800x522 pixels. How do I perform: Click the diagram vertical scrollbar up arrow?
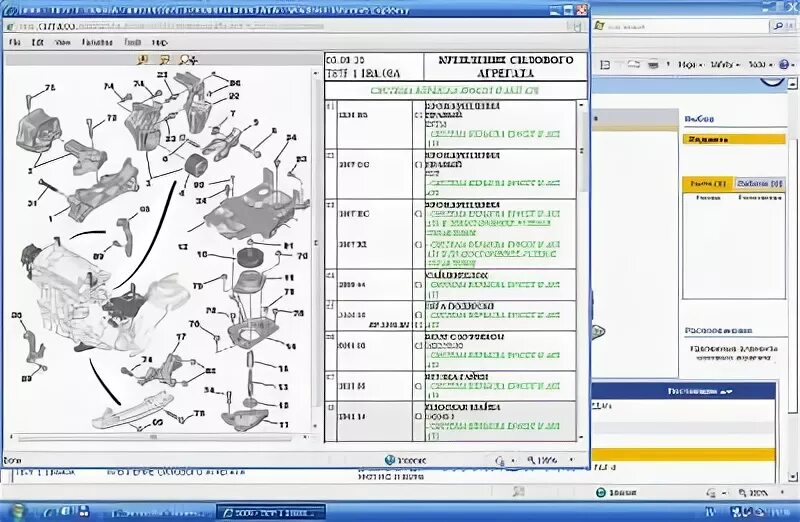(x=315, y=74)
